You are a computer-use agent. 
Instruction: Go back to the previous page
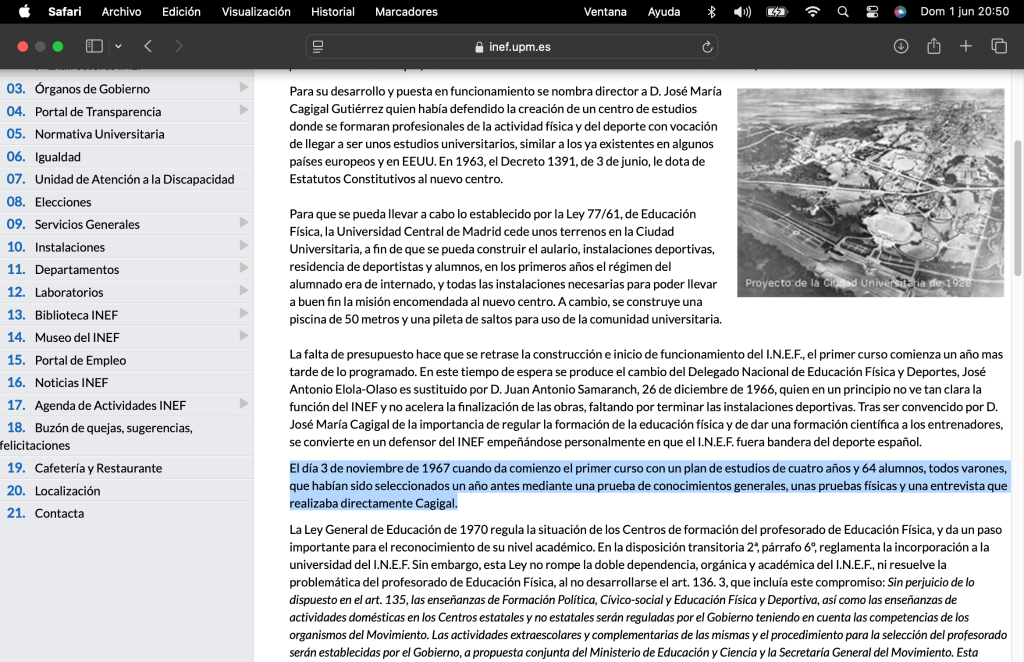pos(148,46)
